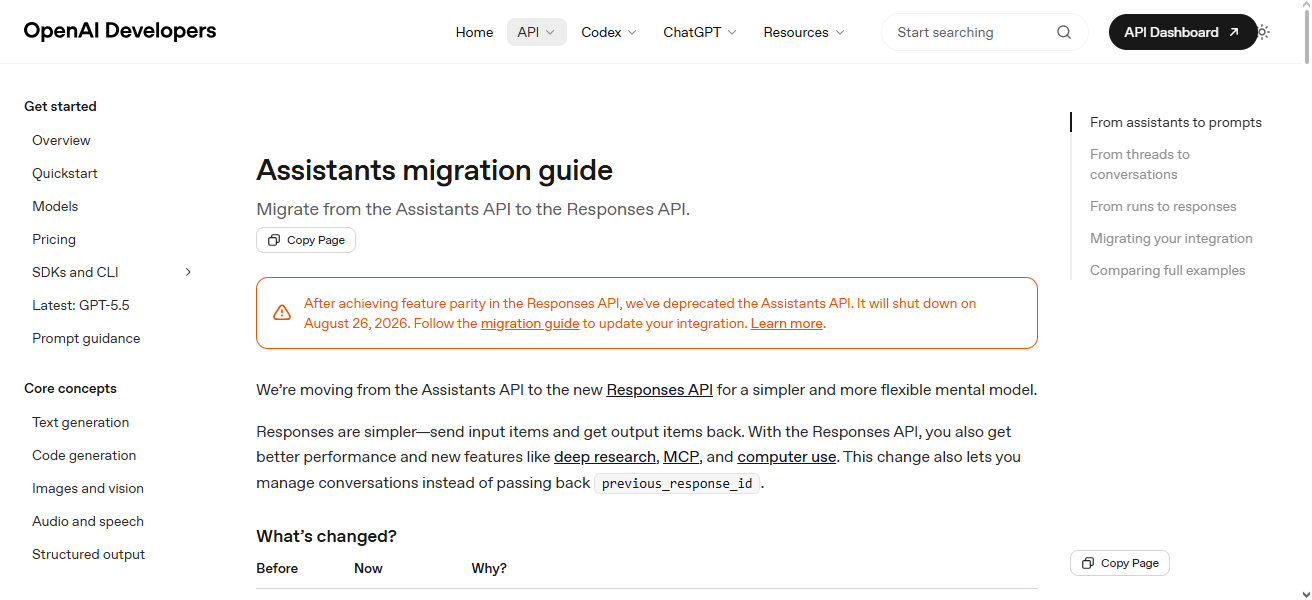Click the Why? column header
Screen dimensions: 1312x600
coord(489,568)
